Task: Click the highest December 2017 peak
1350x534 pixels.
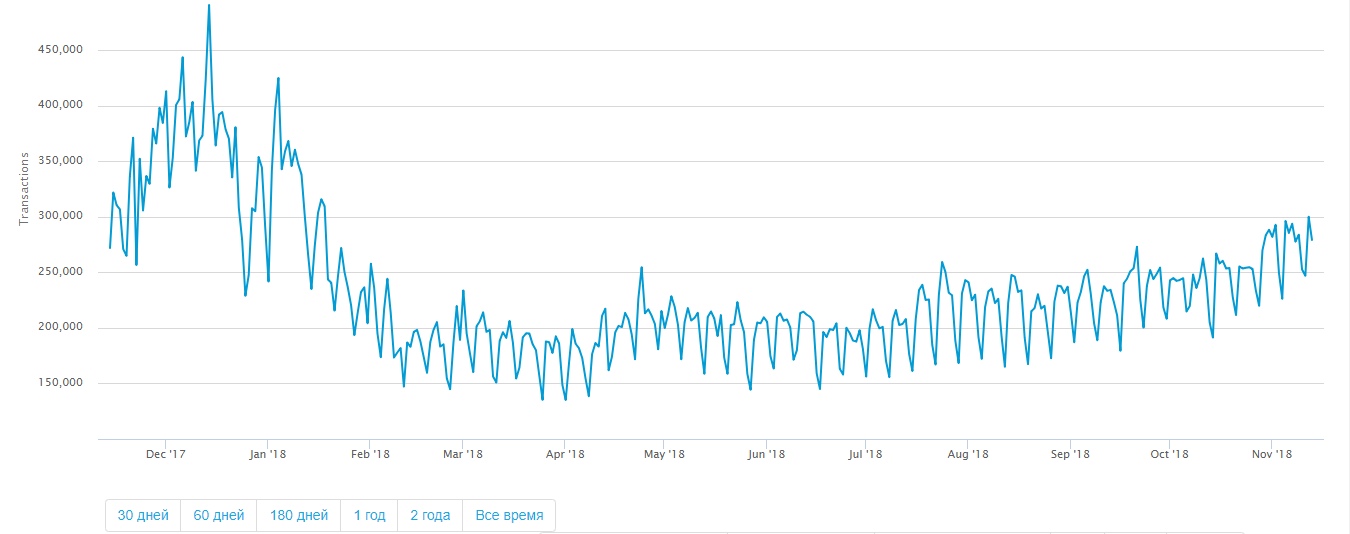Action: tap(209, 6)
